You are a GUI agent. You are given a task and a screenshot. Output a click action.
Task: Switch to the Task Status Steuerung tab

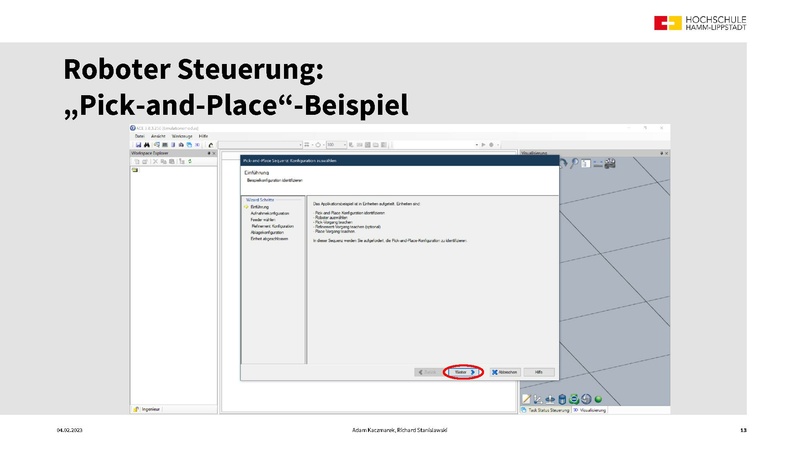[x=545, y=410]
